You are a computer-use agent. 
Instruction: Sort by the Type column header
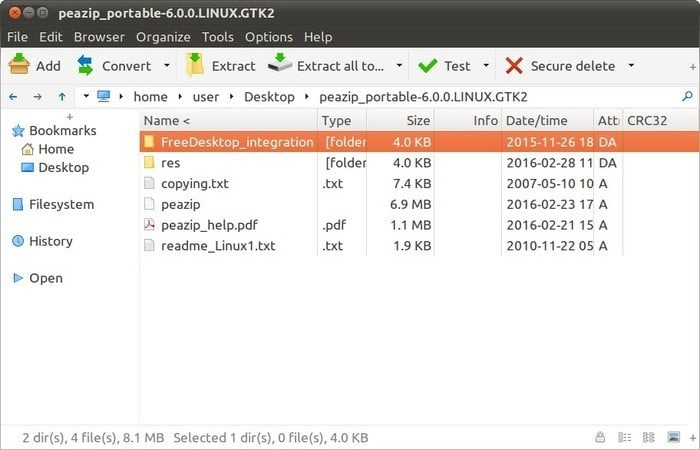[x=342, y=121]
